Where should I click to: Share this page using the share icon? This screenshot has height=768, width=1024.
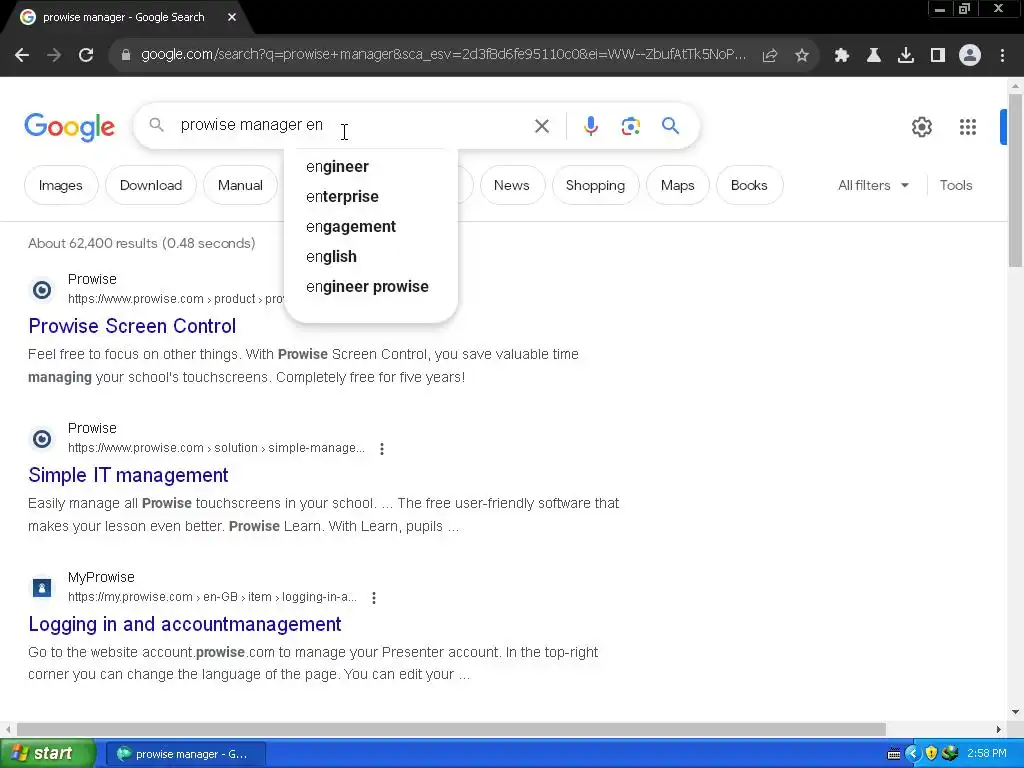[x=770, y=56]
